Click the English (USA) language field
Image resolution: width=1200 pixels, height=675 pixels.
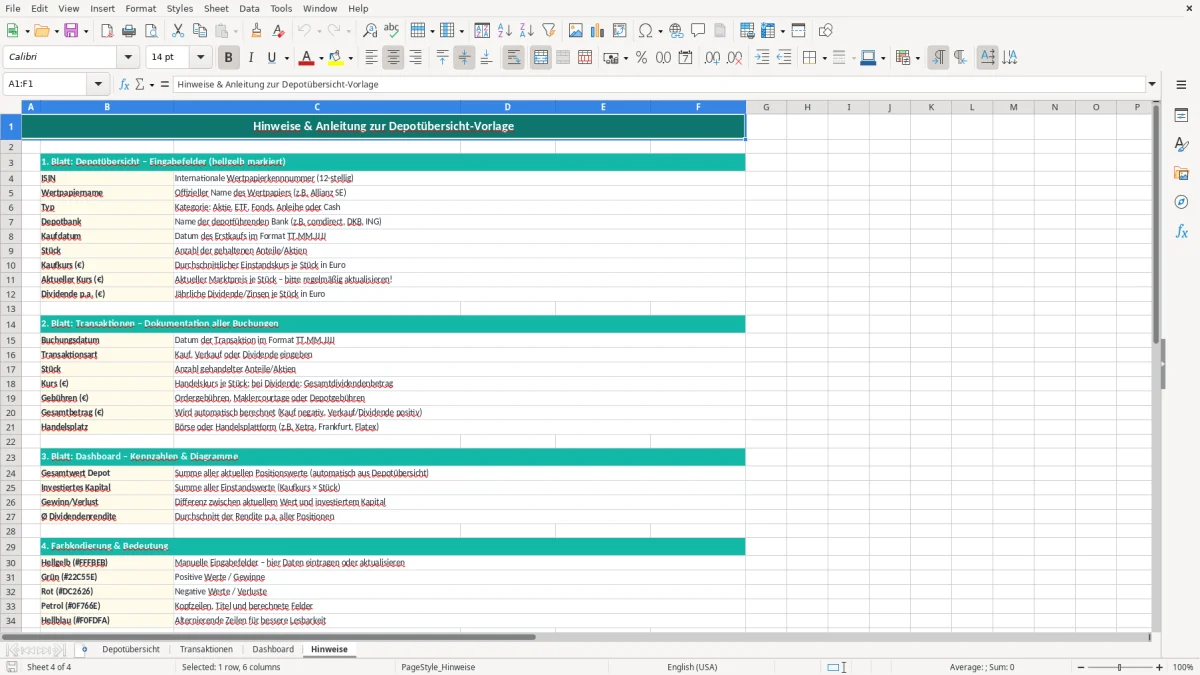coord(692,667)
